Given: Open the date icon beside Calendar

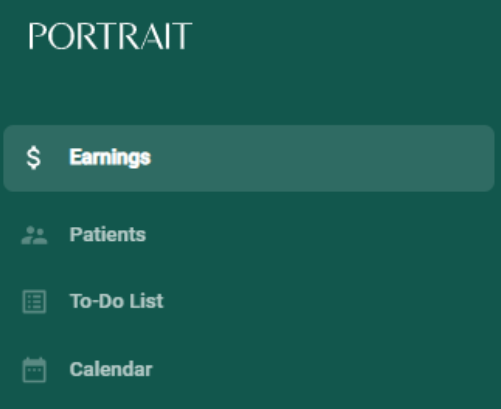Looking at the screenshot, I should point(34,370).
